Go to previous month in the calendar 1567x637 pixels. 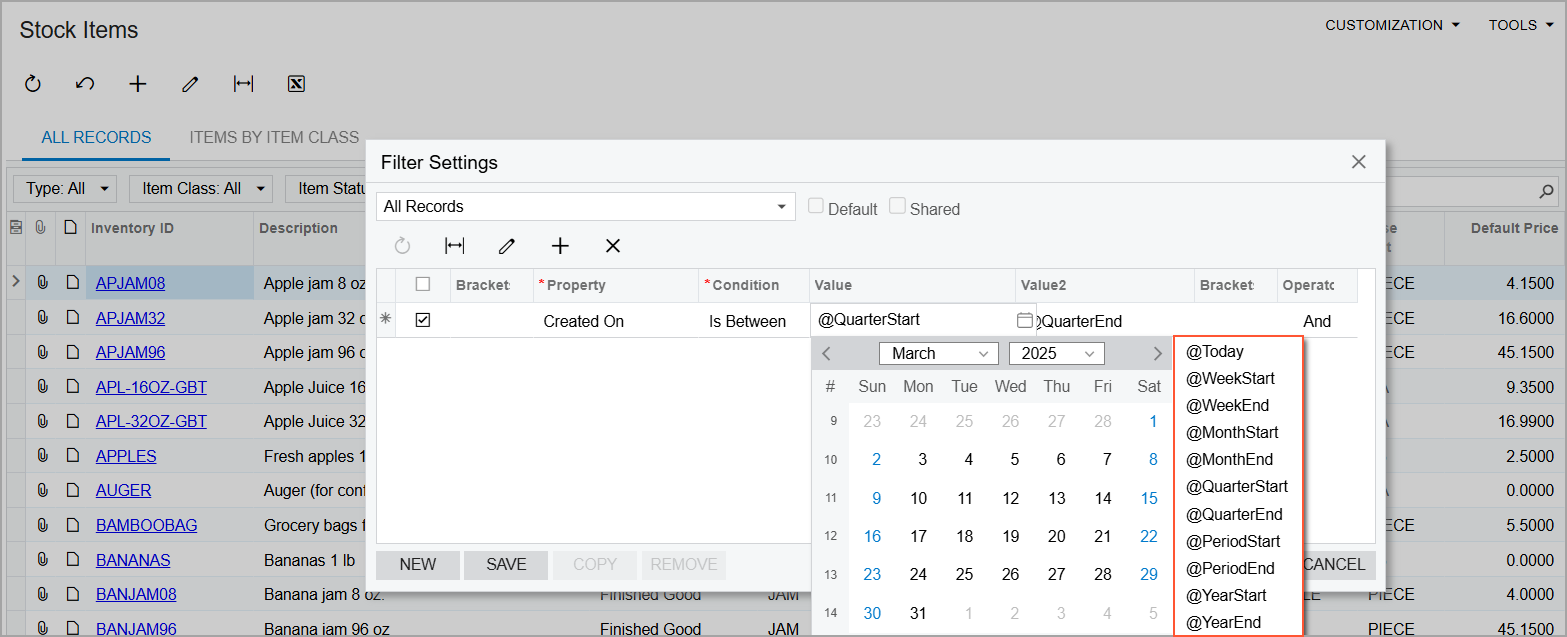click(x=827, y=353)
